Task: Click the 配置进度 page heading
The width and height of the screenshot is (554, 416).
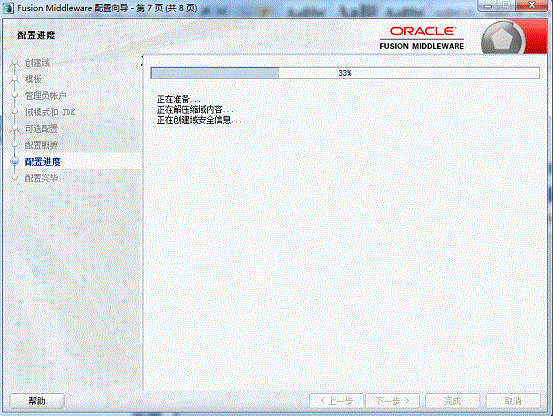Action: (36, 35)
